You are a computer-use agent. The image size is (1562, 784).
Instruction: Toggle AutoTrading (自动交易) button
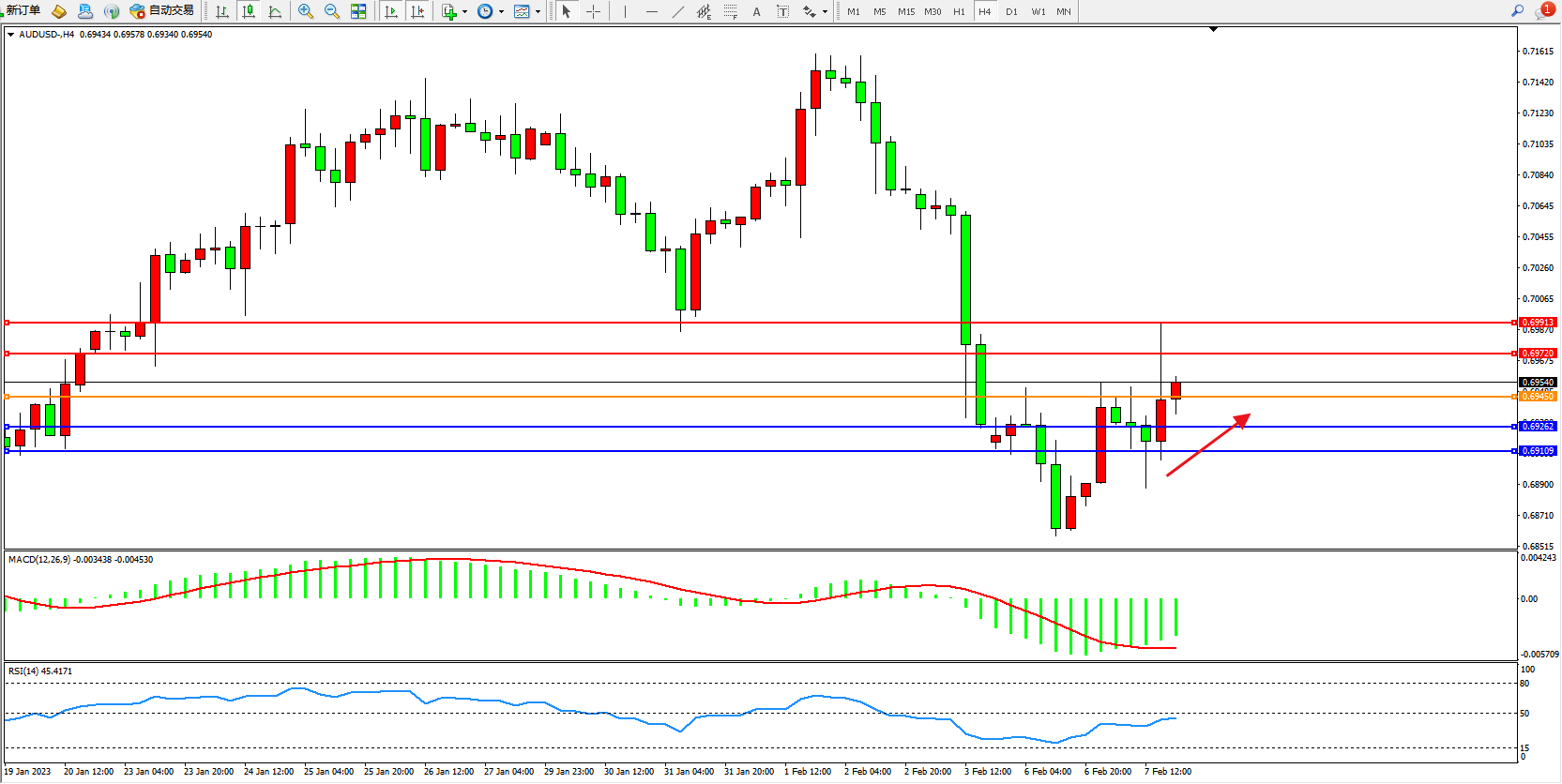pos(162,11)
